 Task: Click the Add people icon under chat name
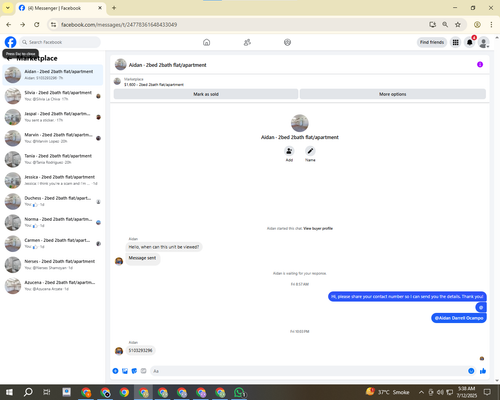(x=289, y=151)
